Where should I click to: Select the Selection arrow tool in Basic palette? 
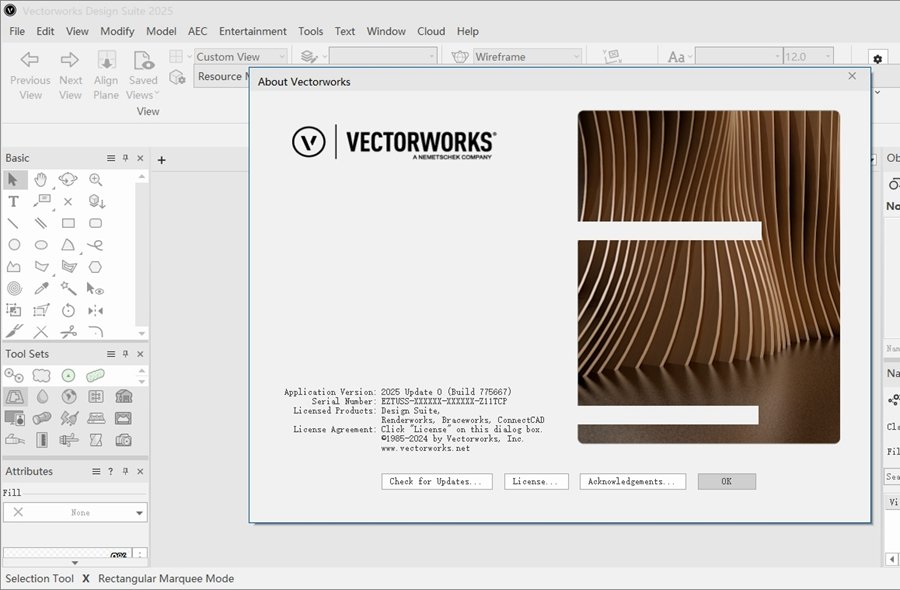pyautogui.click(x=14, y=180)
